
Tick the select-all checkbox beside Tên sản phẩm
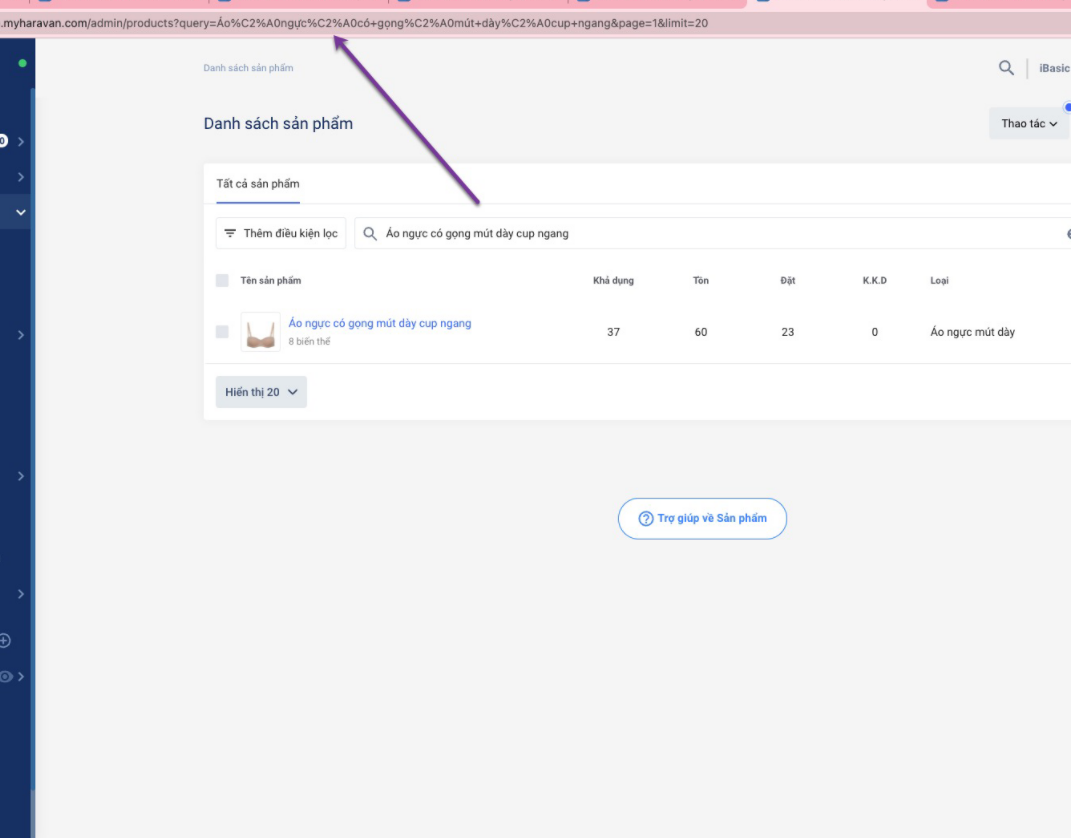(222, 281)
